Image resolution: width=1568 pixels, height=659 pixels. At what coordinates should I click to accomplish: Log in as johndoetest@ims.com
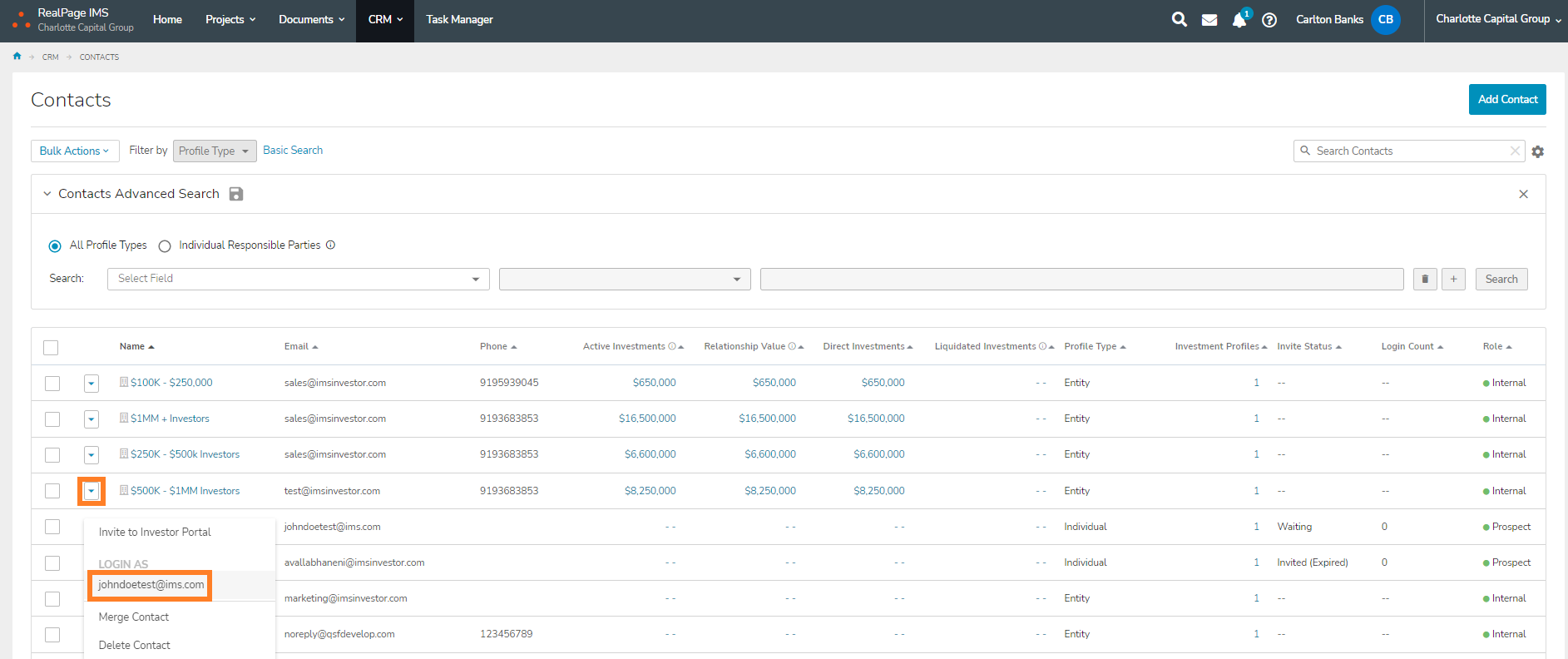pyautogui.click(x=151, y=585)
